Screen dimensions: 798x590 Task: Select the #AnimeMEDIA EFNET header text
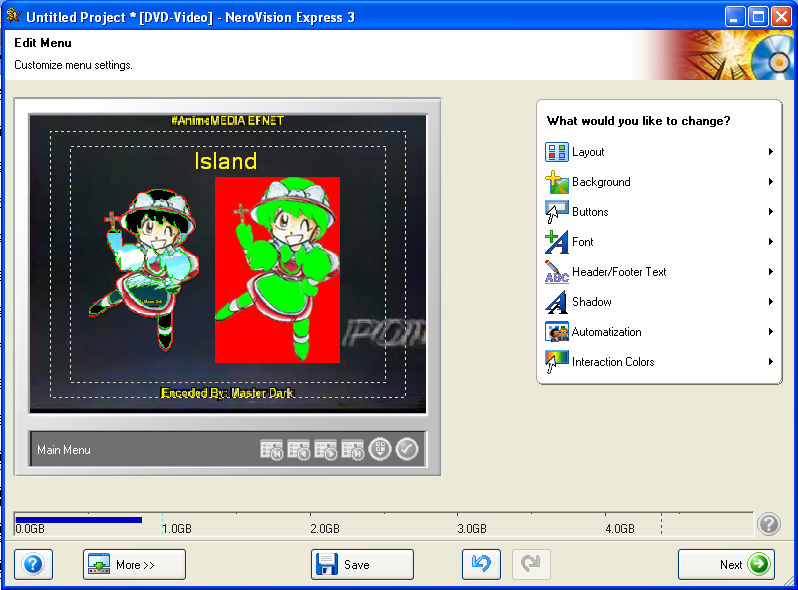(227, 121)
